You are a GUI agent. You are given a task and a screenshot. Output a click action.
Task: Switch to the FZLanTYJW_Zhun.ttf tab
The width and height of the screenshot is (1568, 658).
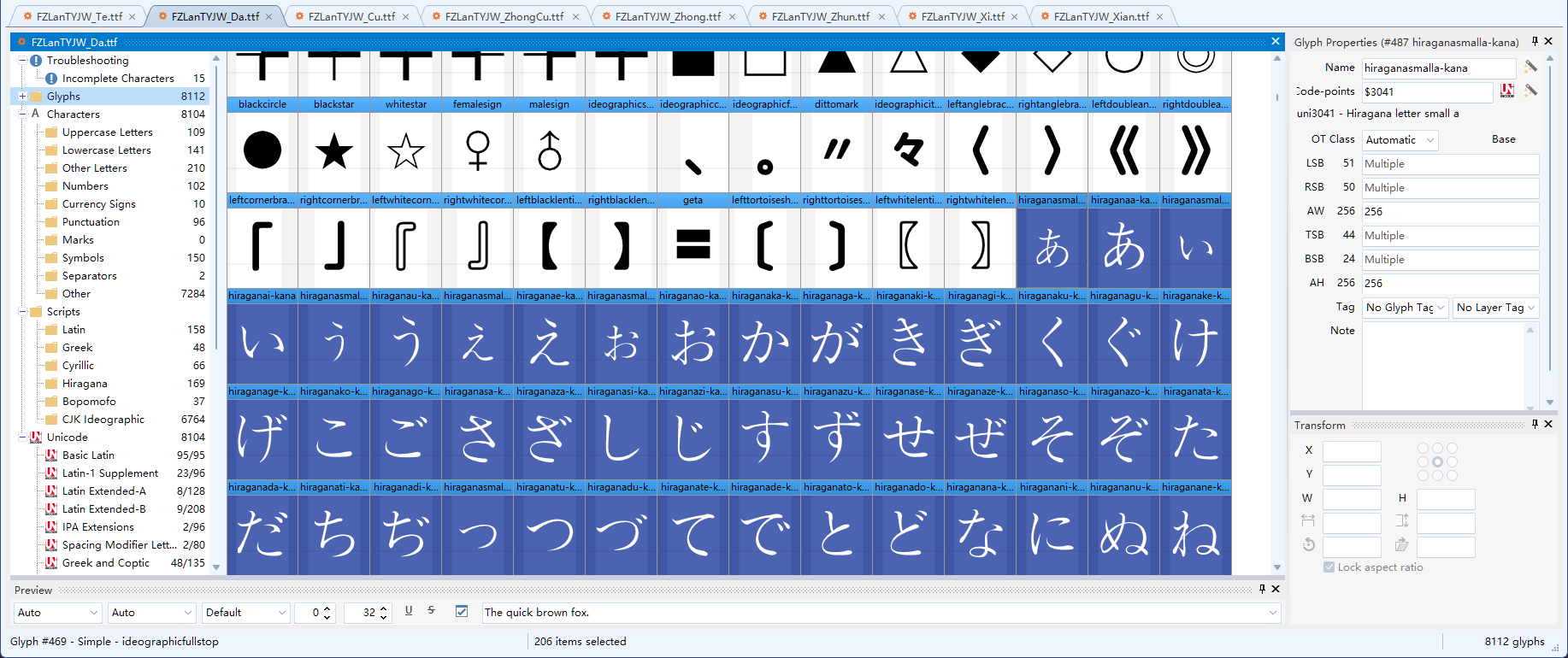820,16
